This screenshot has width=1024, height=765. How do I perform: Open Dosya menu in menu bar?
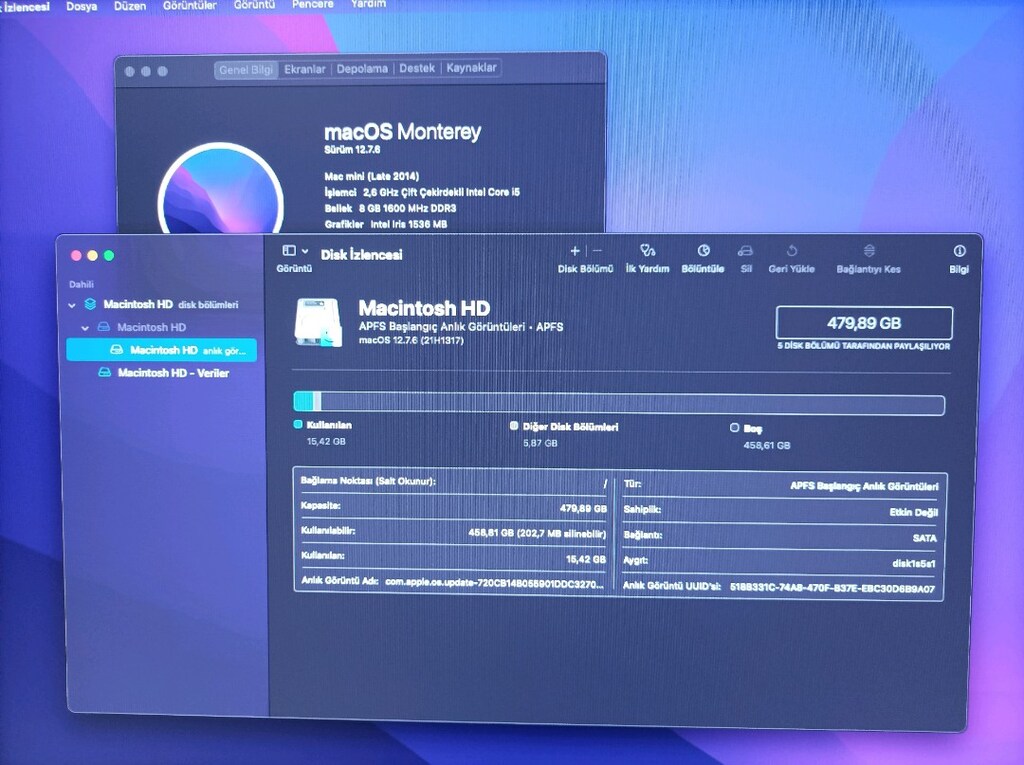click(x=82, y=7)
